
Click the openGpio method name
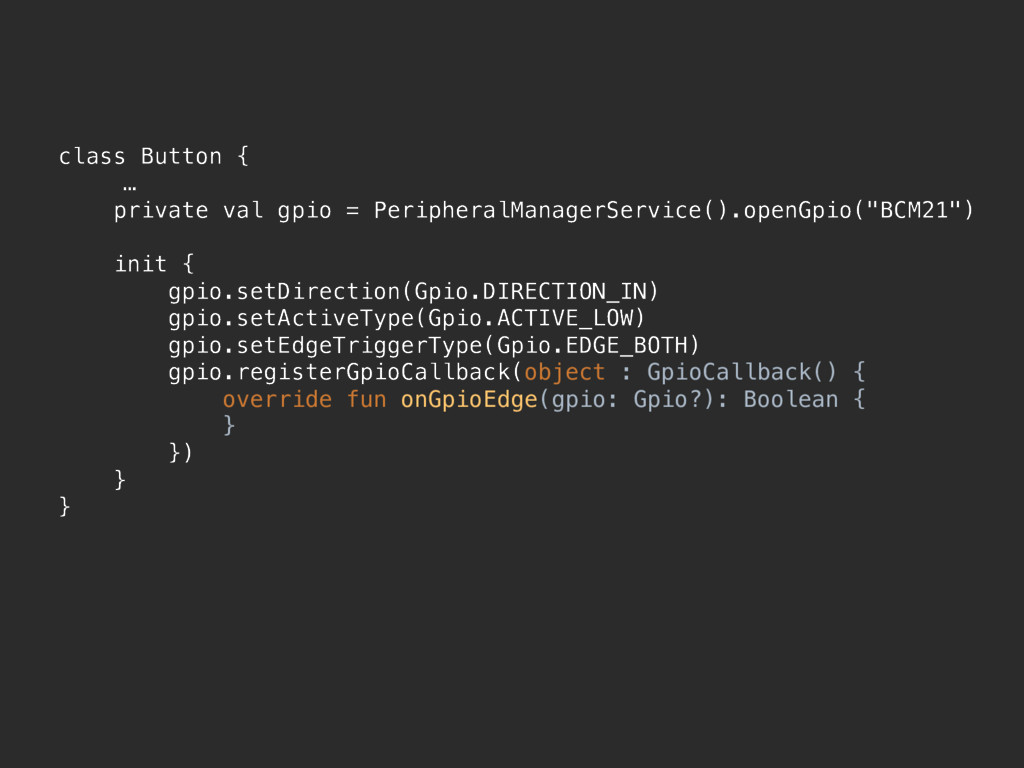pos(798,210)
